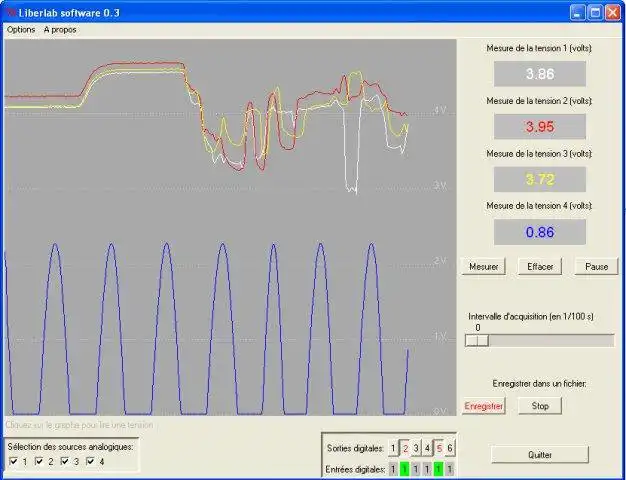The height and width of the screenshot is (480, 626).
Task: Click the 2V axis label on graph
Action: click(440, 261)
